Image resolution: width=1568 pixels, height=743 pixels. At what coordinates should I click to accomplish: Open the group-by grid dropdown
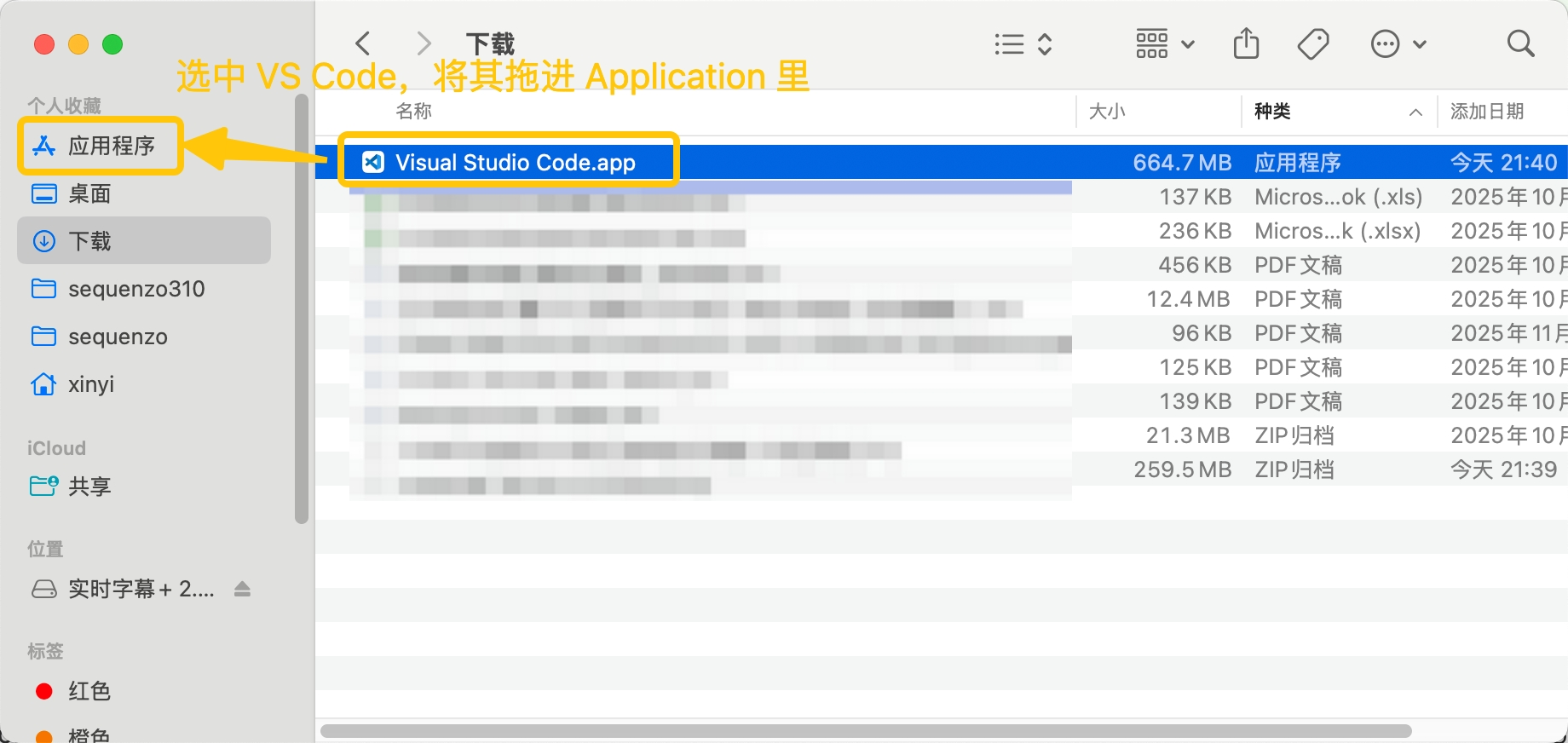tap(1165, 43)
